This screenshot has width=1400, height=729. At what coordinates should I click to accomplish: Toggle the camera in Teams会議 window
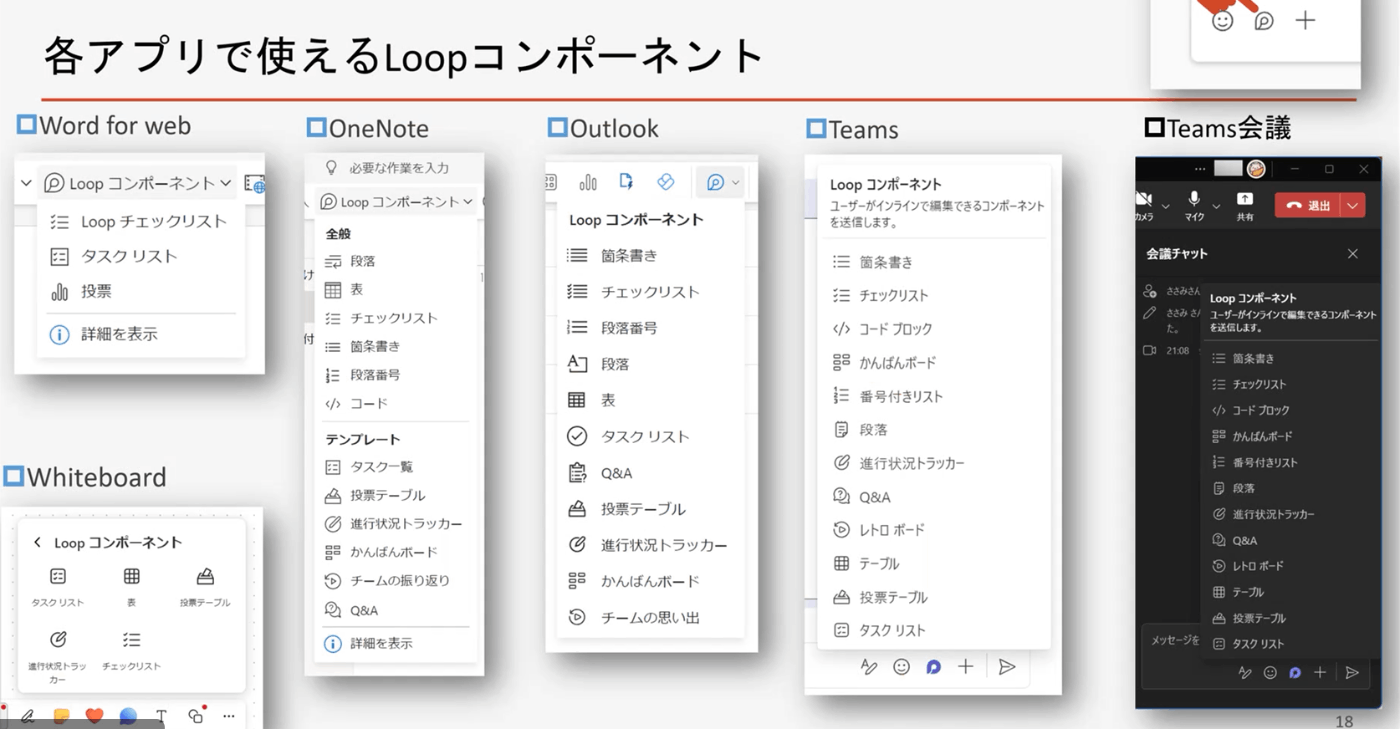[1144, 204]
